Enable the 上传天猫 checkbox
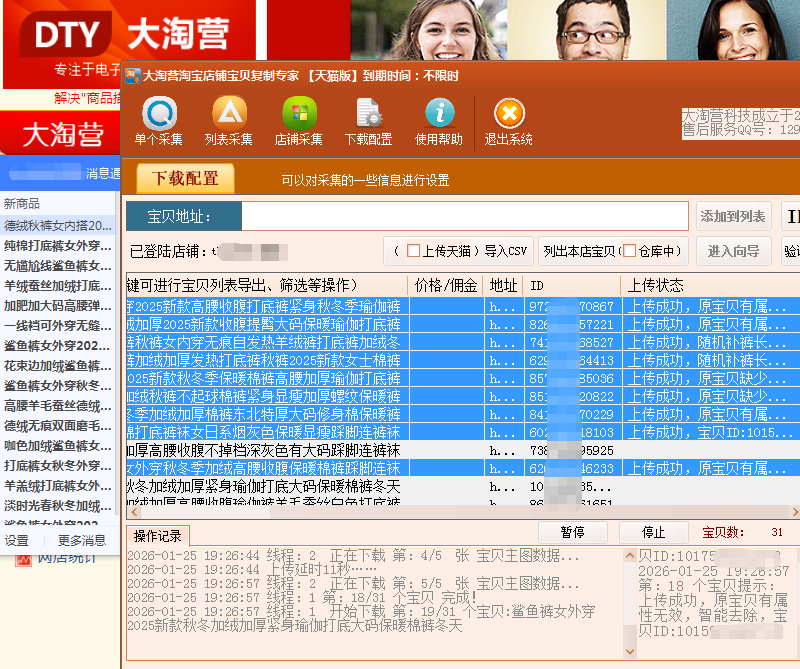 (414, 252)
